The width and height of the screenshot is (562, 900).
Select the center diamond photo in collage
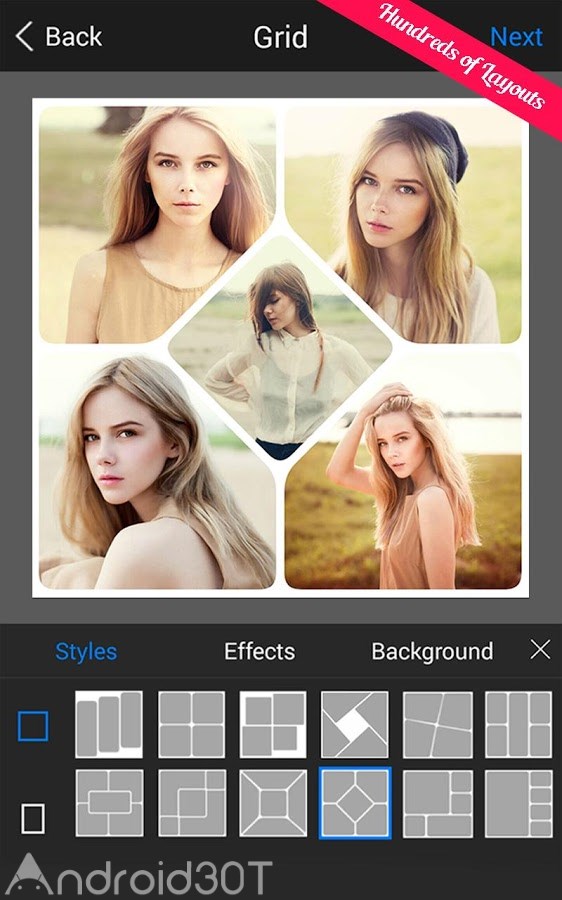tap(280, 348)
